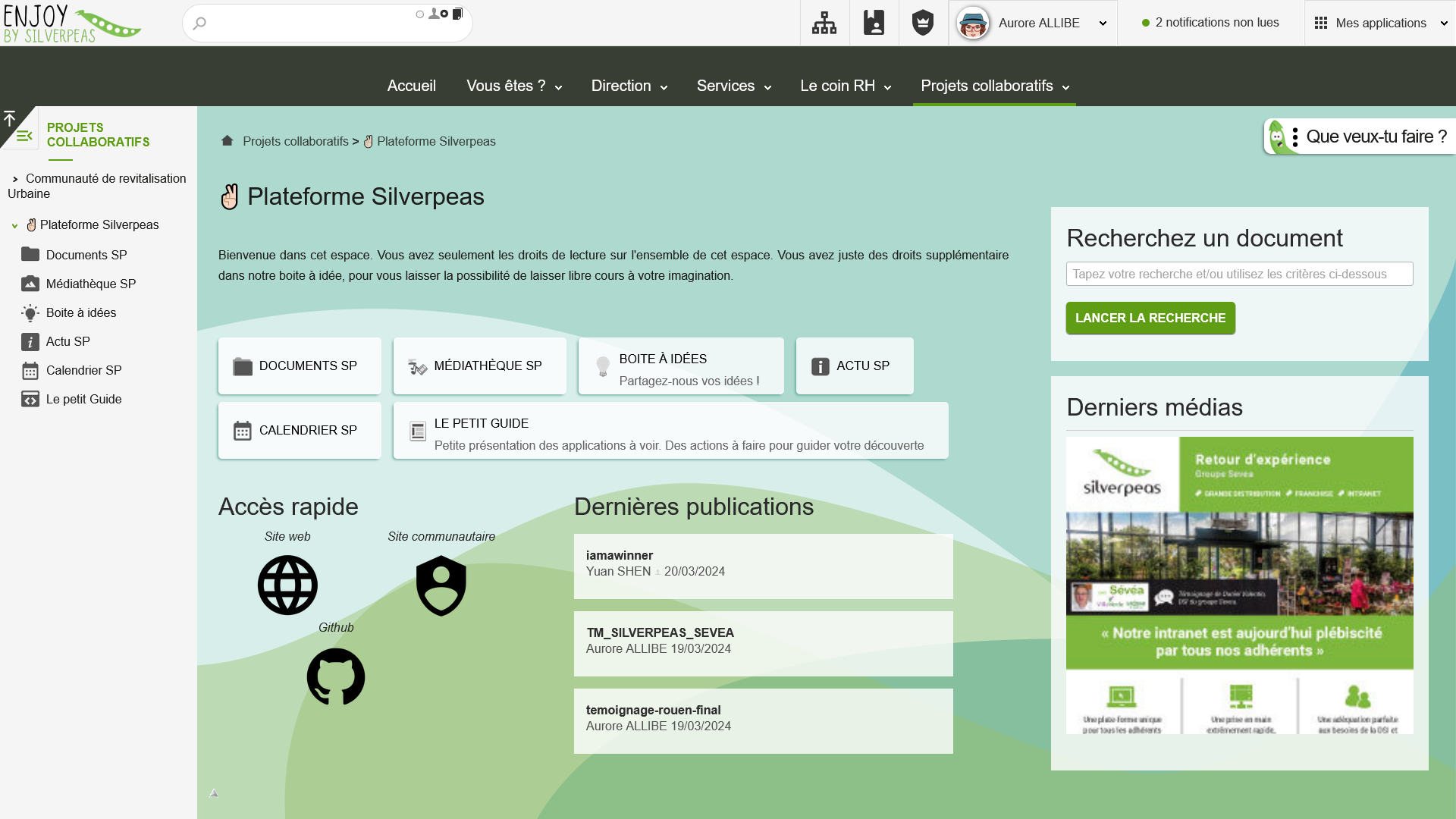Open the contacts directory book icon
This screenshot has height=819, width=1456.
click(874, 23)
